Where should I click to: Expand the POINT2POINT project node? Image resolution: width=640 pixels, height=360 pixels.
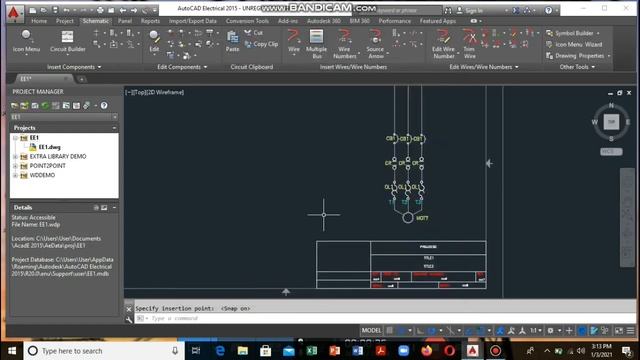[x=16, y=166]
